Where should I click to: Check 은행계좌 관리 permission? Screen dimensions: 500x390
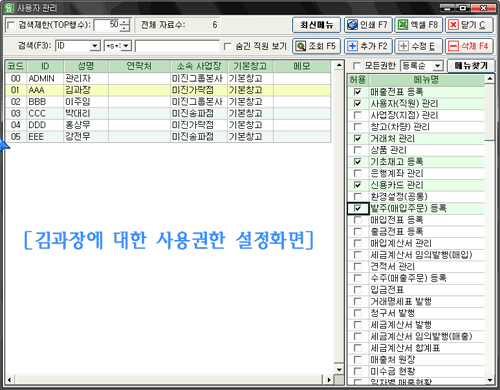358,173
